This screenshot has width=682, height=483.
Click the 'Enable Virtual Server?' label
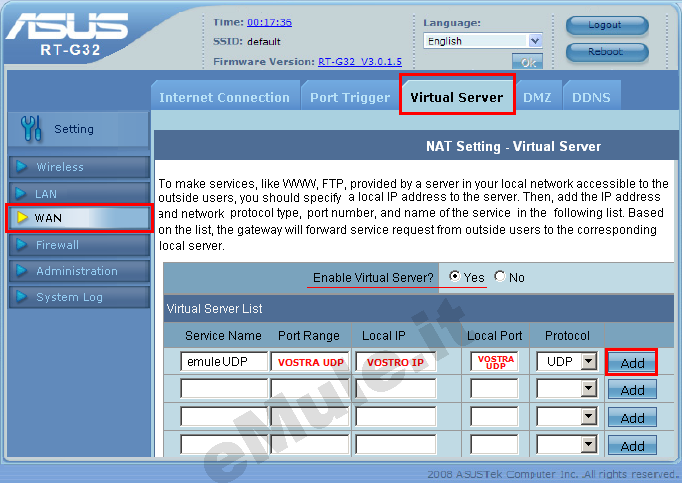[373, 278]
